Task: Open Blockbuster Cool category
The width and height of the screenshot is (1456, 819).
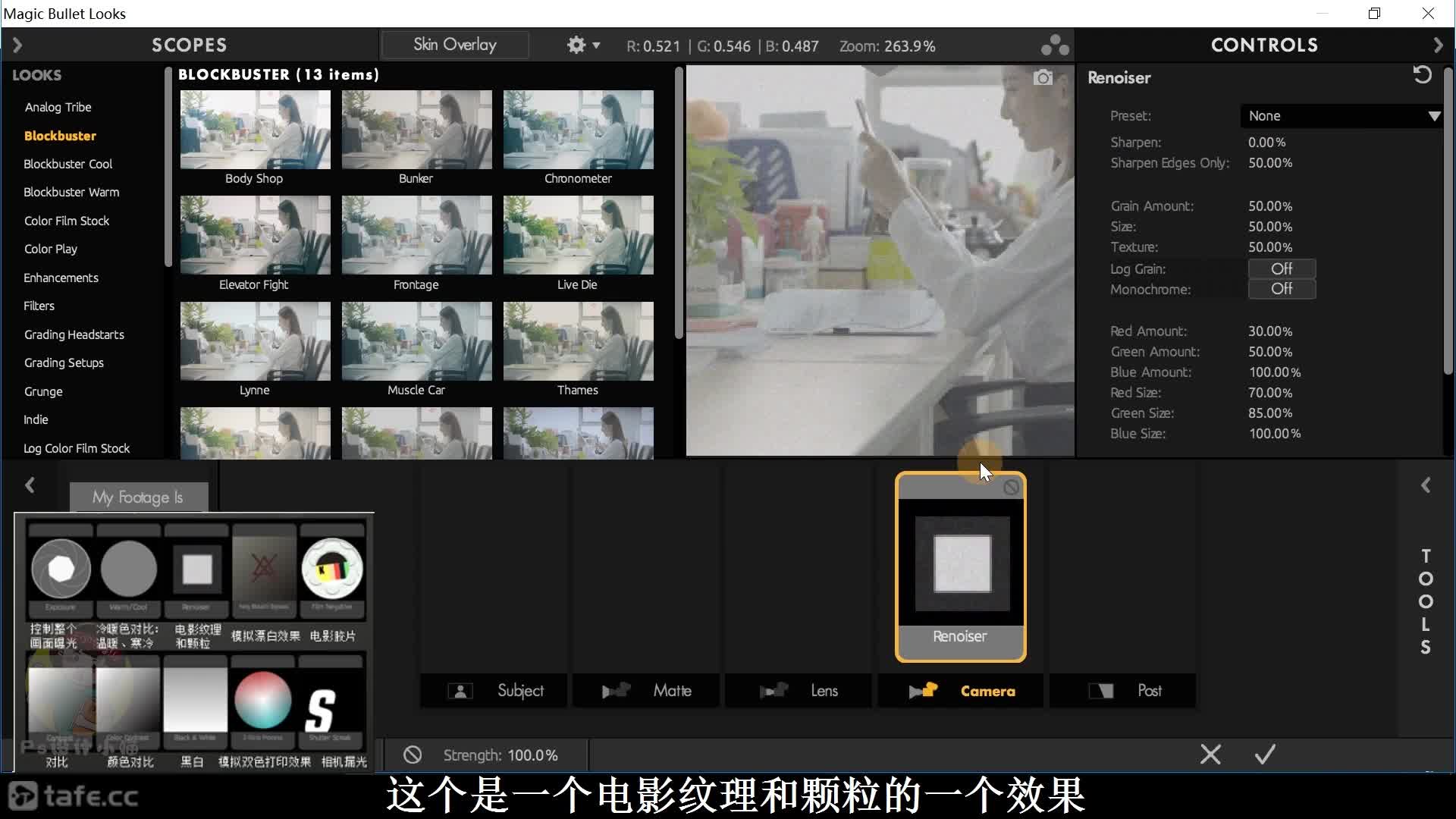Action: 67,164
